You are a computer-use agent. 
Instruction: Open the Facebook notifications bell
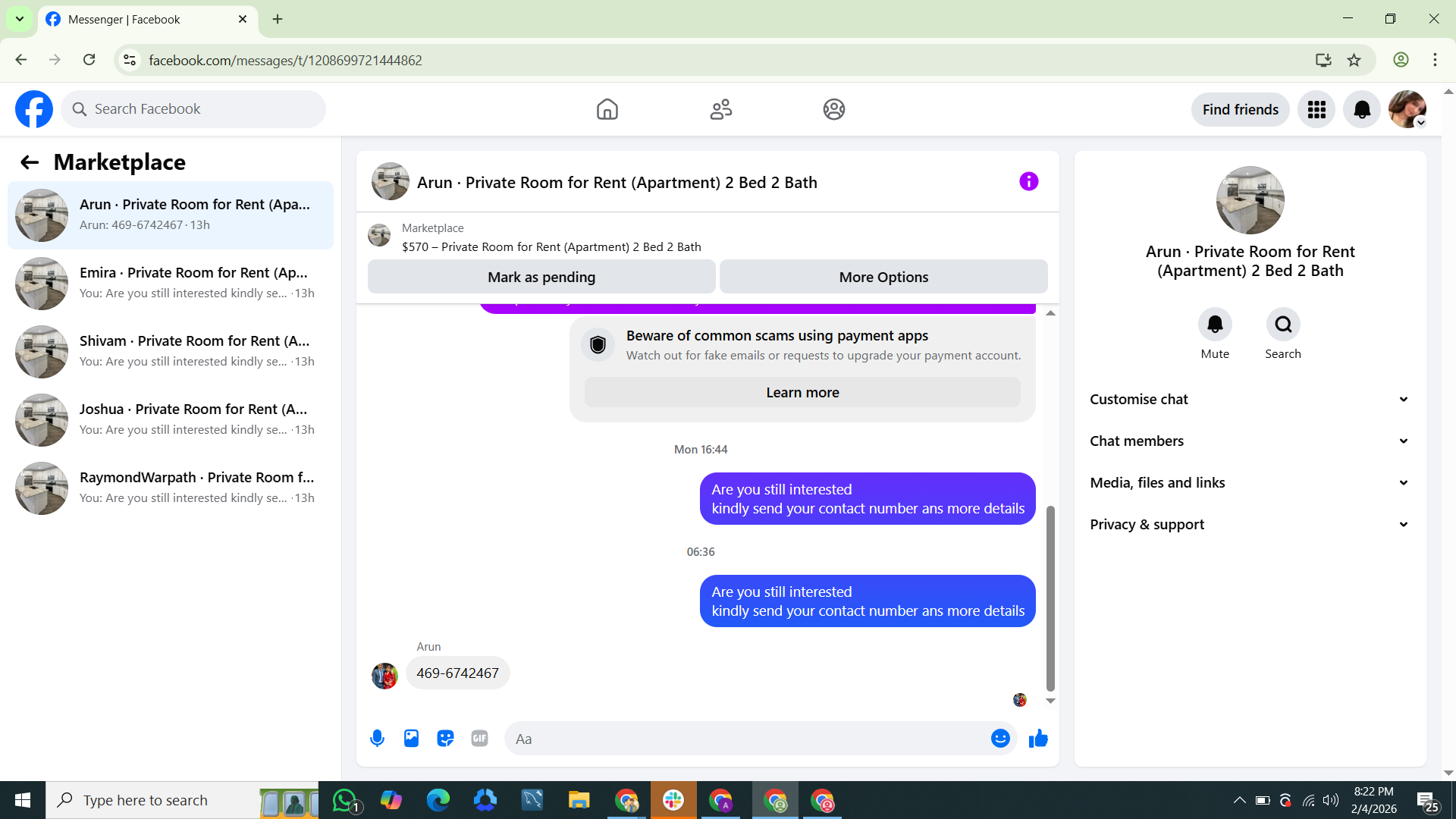[x=1362, y=110]
